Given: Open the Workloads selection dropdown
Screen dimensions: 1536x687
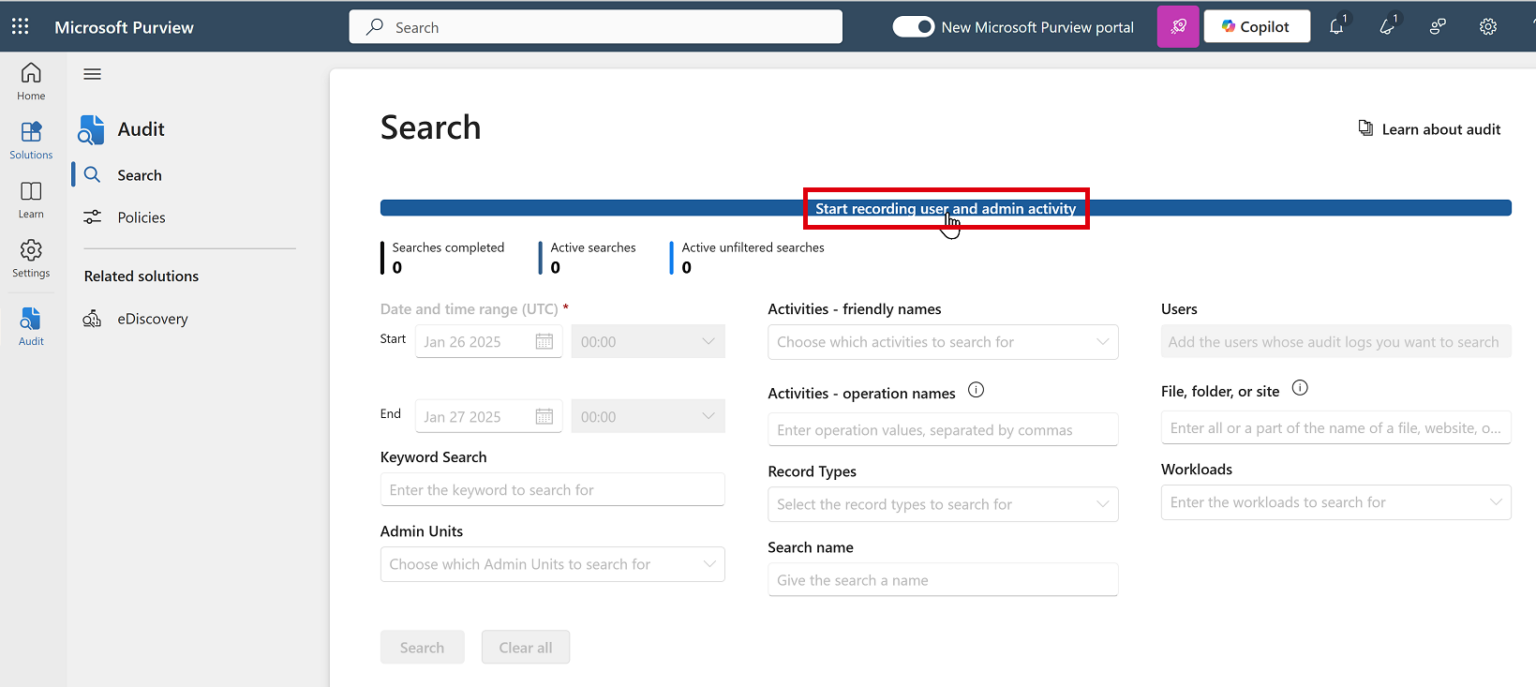Looking at the screenshot, I should 1335,502.
